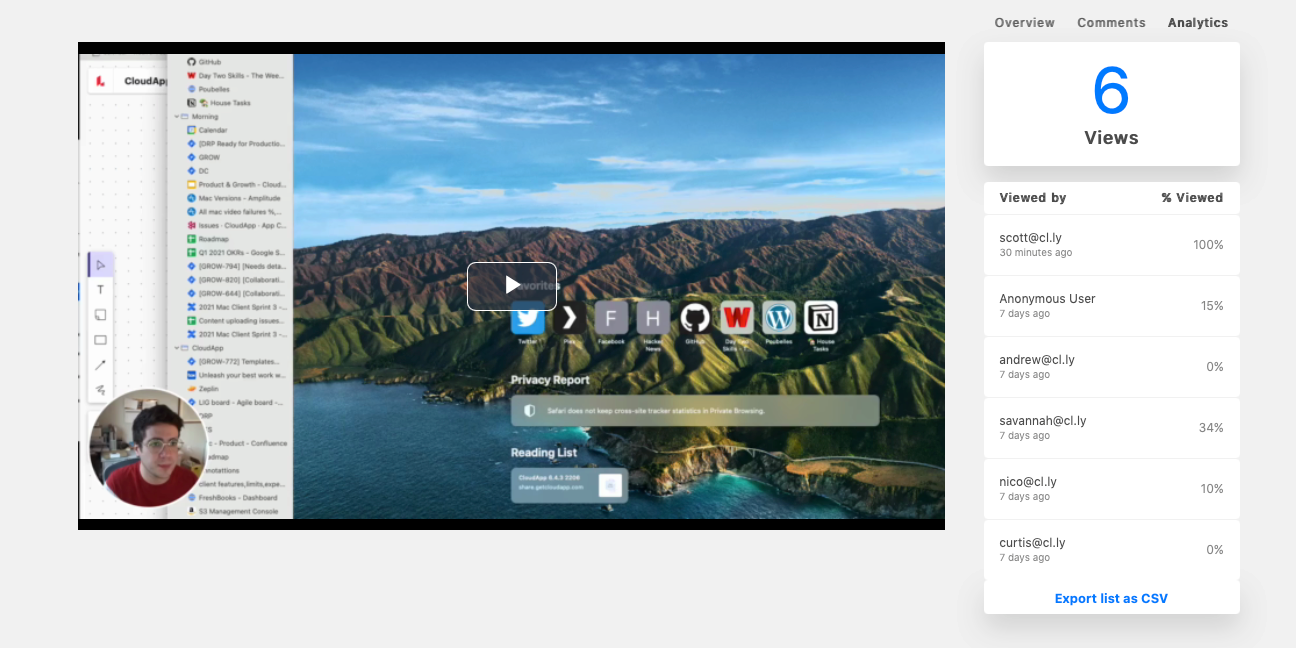Click the Zeplin bookmark in video sidebar

coord(204,388)
